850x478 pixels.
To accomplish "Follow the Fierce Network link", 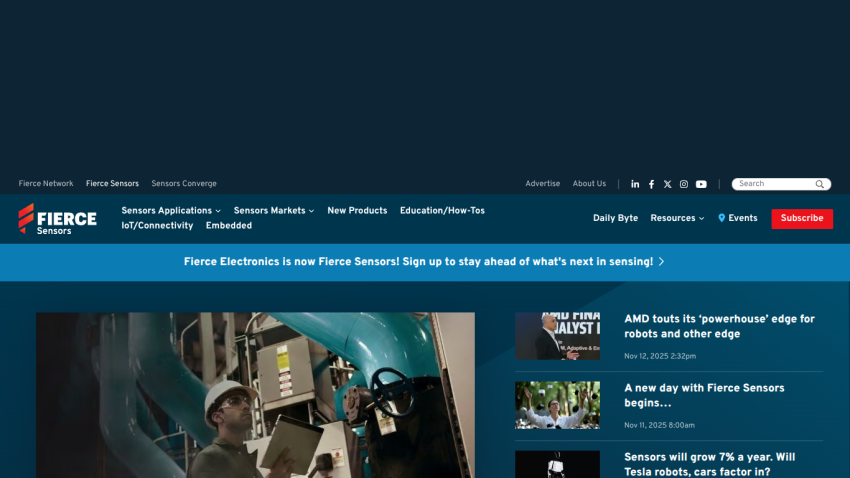I will pos(46,184).
